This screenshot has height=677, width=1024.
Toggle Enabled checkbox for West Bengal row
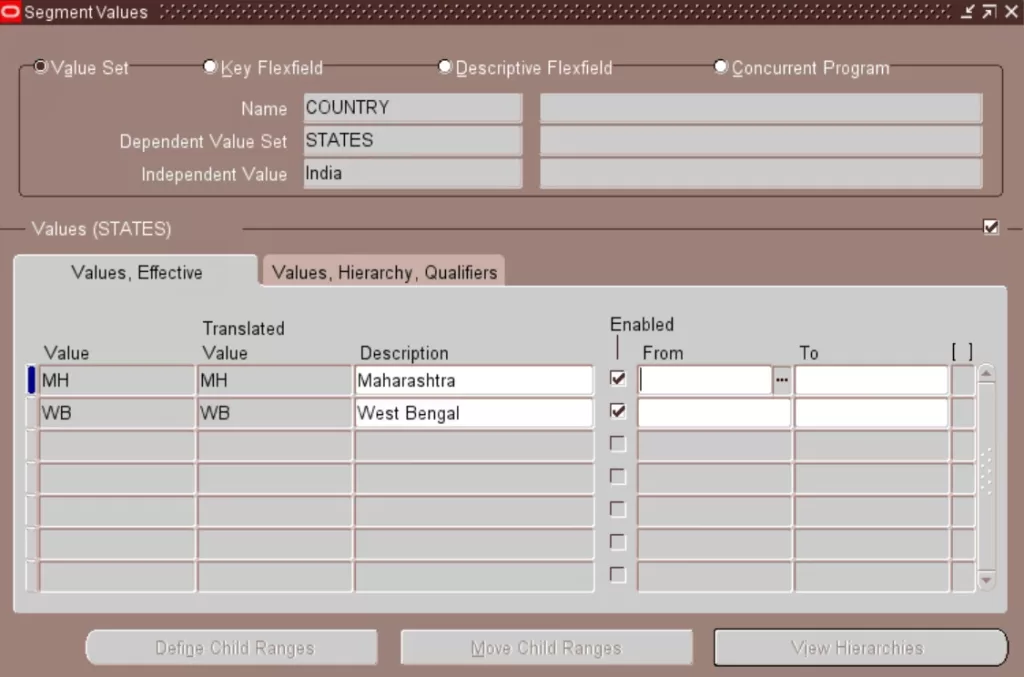coord(618,411)
